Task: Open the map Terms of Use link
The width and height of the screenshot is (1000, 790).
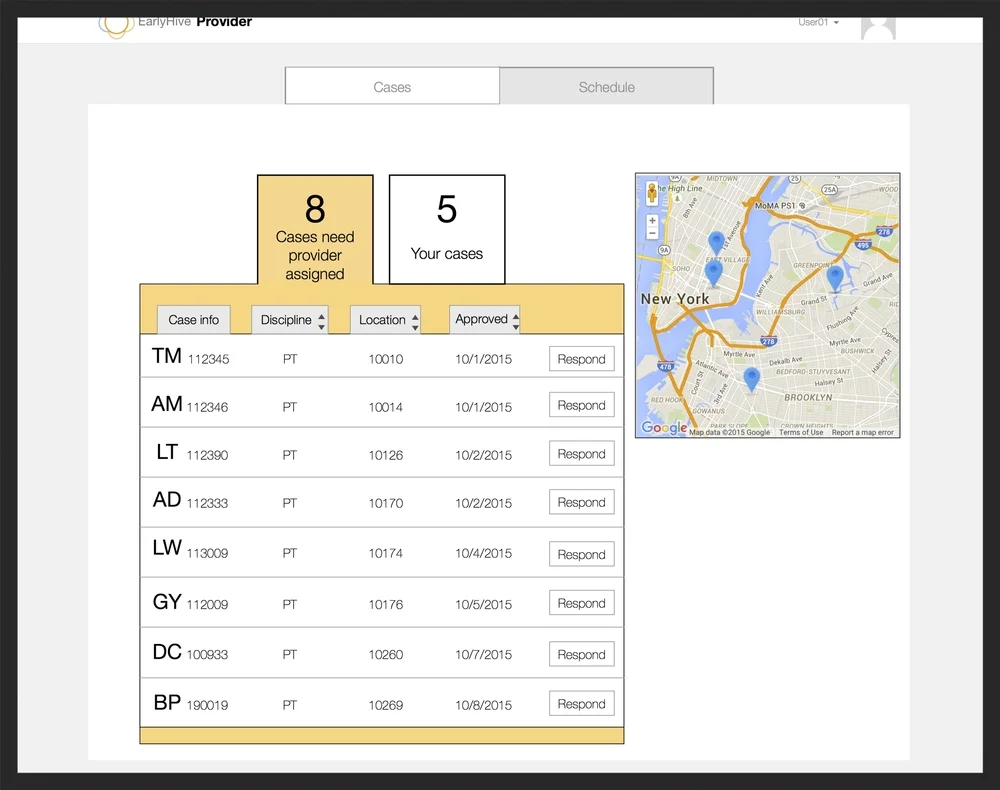Action: point(801,432)
